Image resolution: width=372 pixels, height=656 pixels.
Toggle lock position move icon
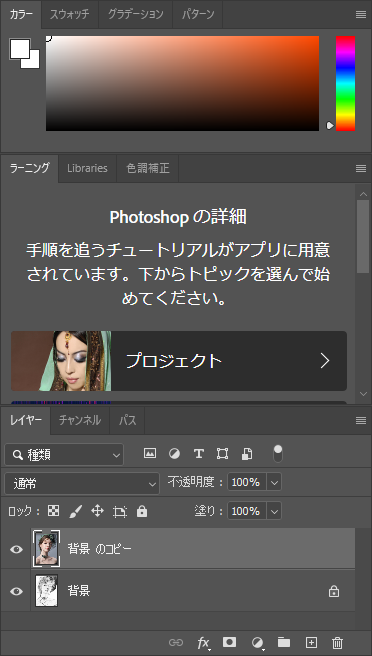pos(97,511)
